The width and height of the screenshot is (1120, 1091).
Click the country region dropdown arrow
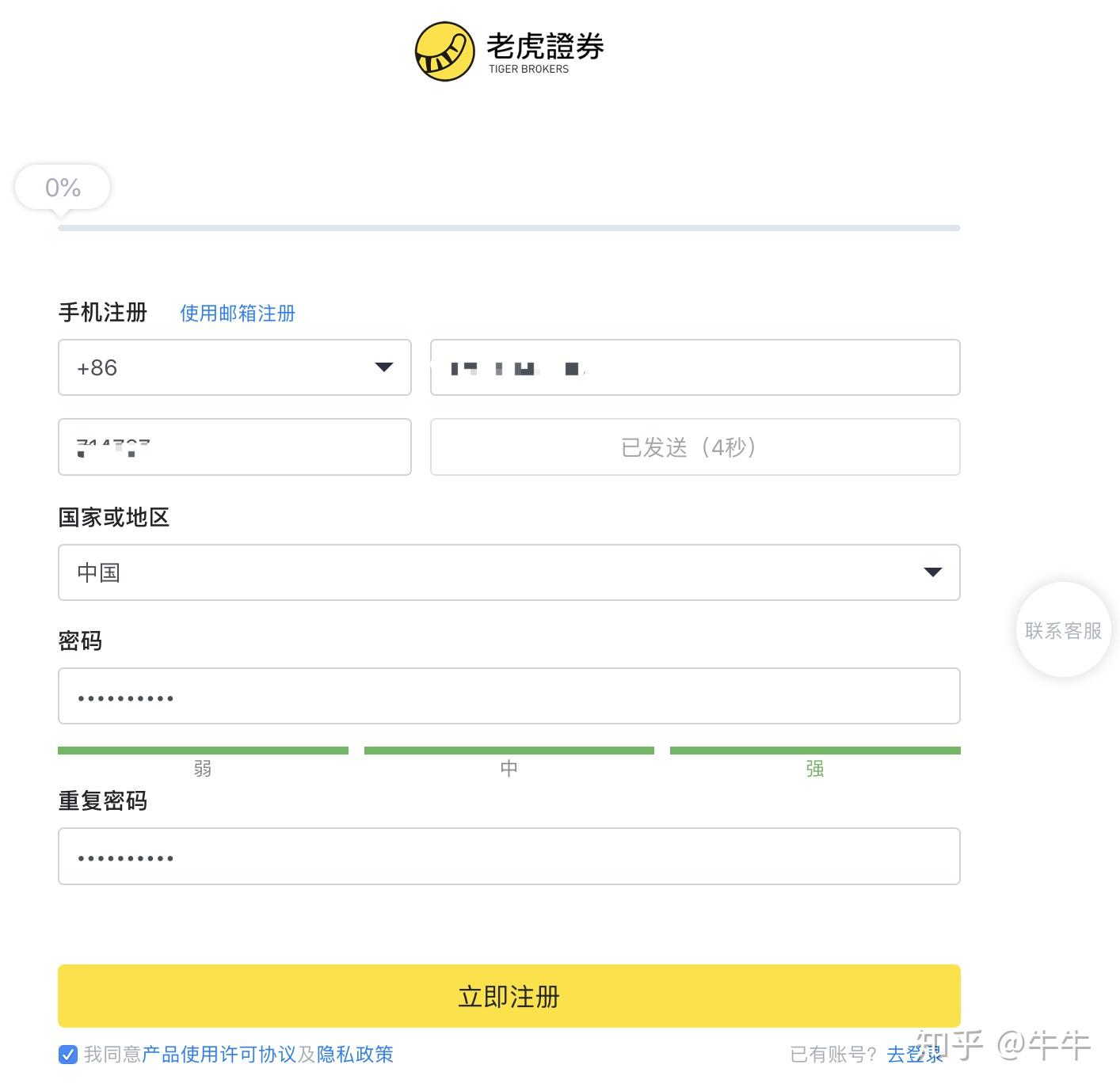[x=933, y=572]
